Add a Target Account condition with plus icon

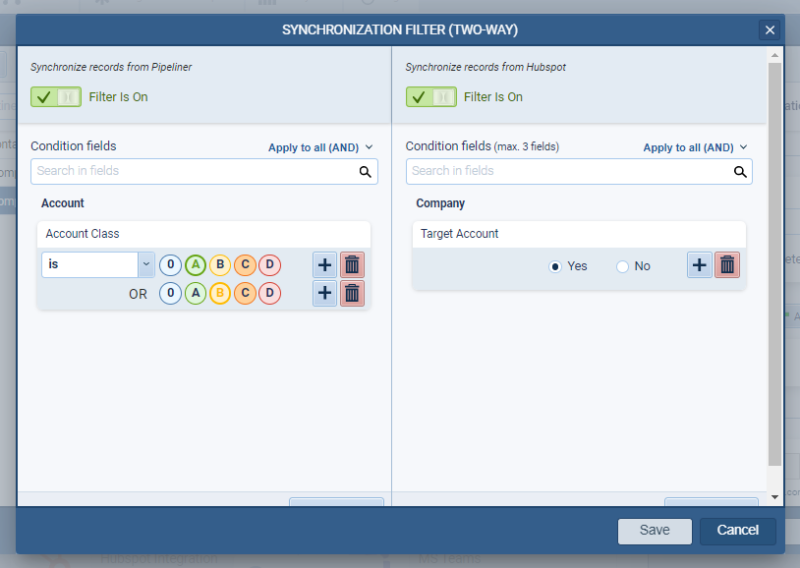pos(699,265)
